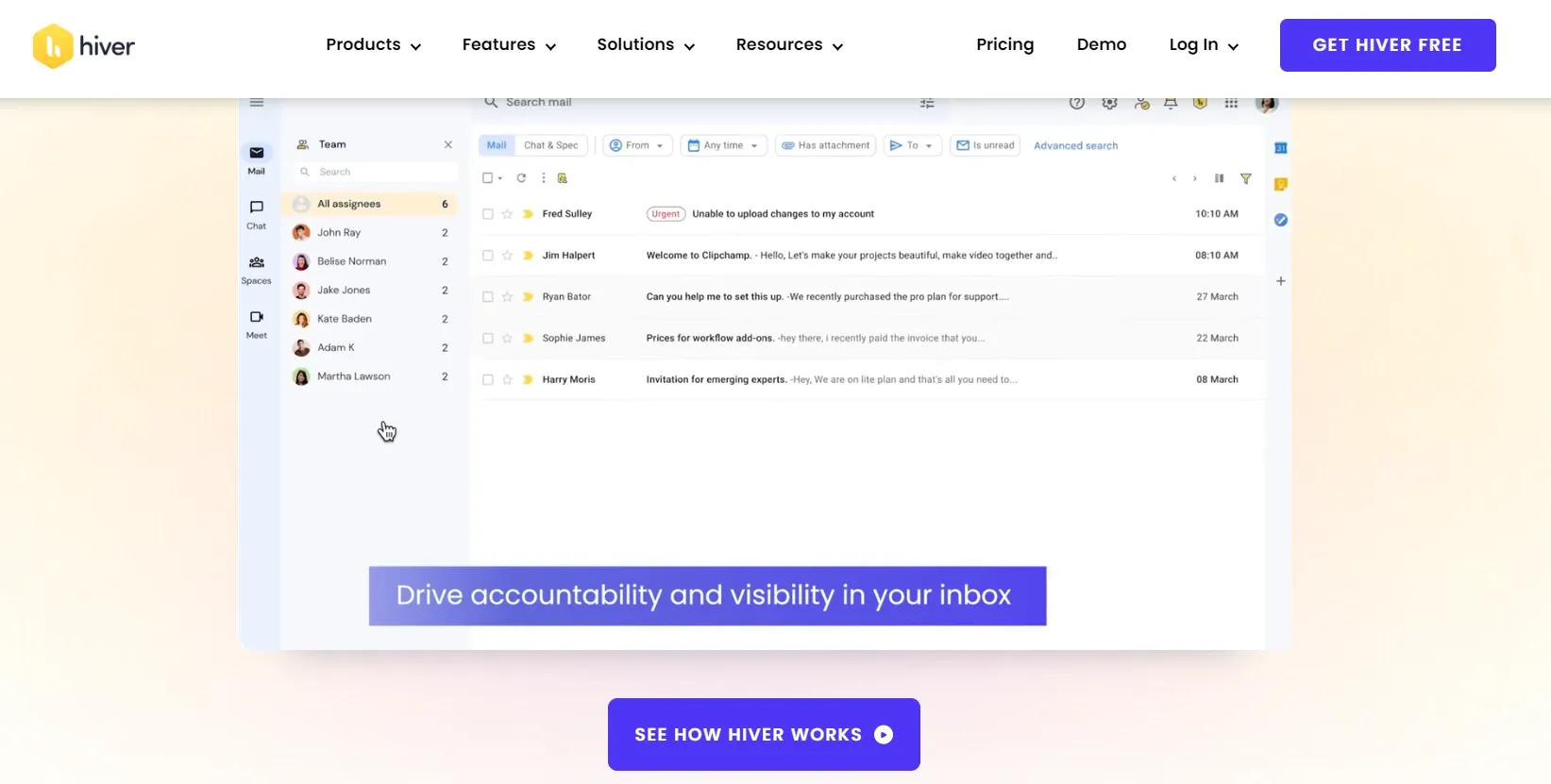Open the Mail section in the left rail

tap(257, 159)
